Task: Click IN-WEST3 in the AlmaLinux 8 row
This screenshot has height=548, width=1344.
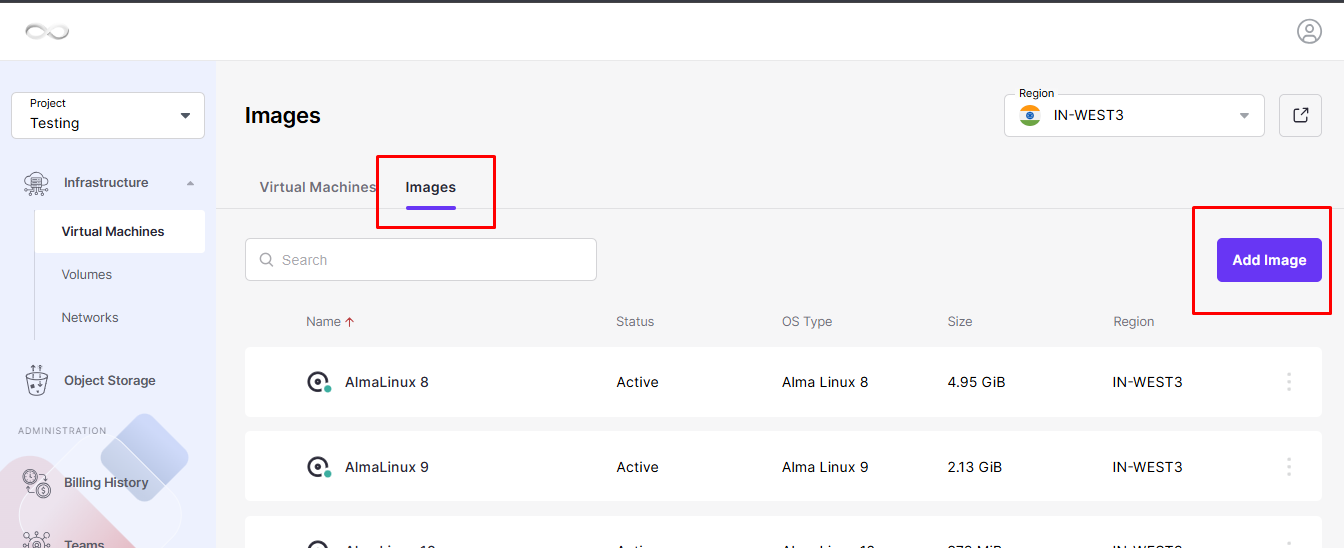Action: [1148, 382]
